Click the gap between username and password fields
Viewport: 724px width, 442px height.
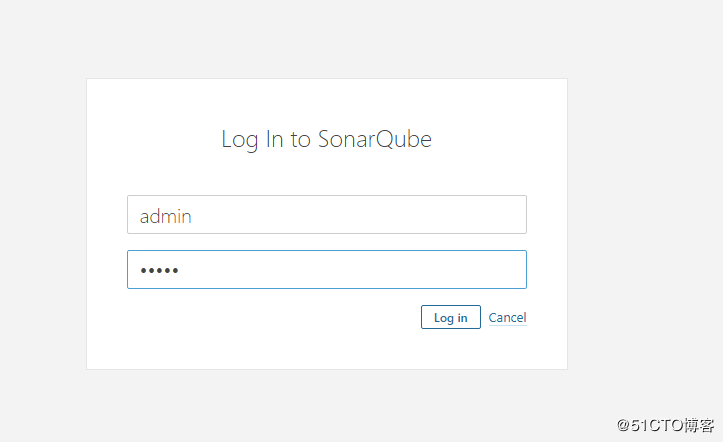coord(326,242)
